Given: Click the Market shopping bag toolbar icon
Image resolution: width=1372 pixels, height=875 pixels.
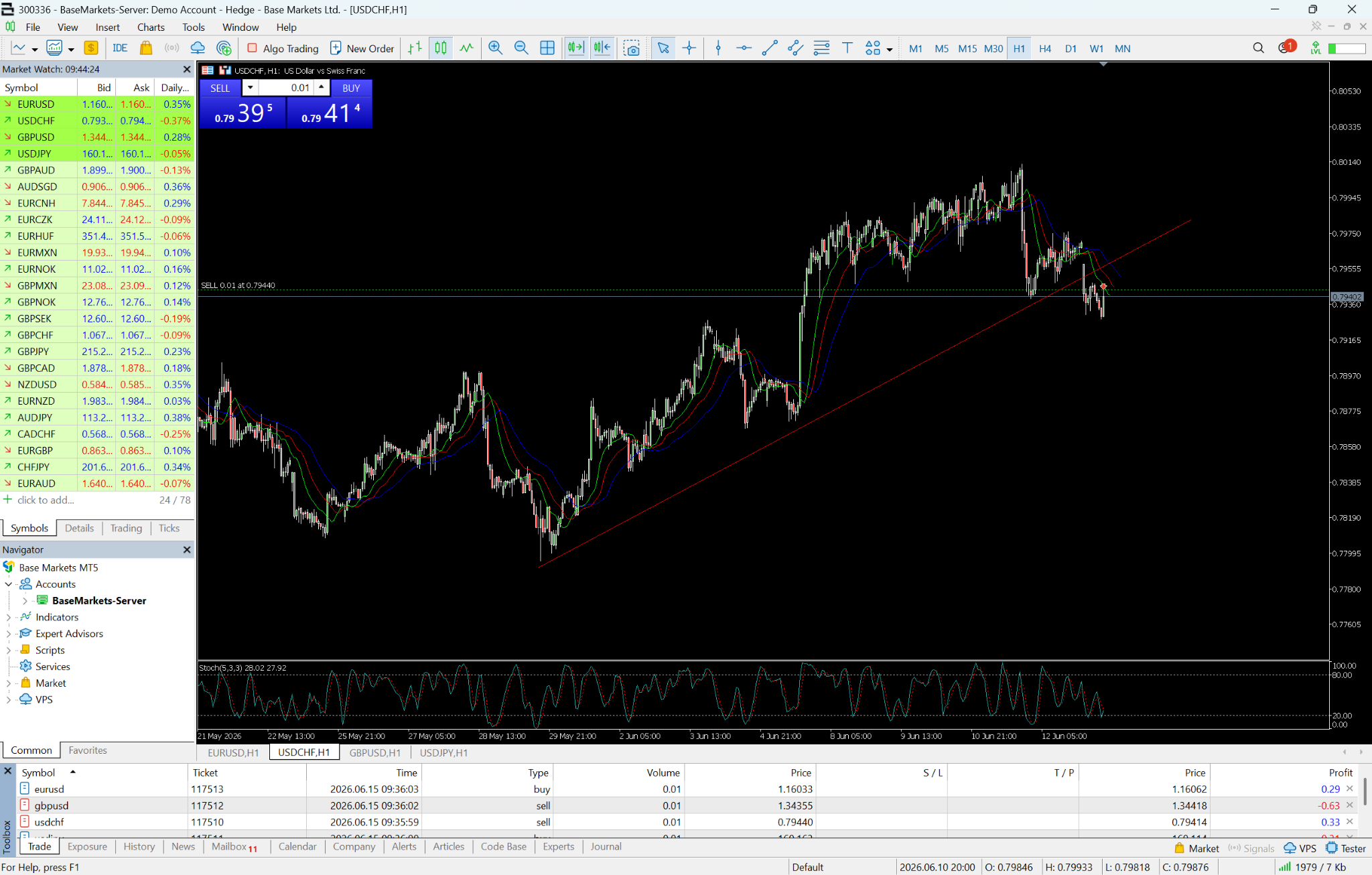Looking at the screenshot, I should [x=146, y=48].
